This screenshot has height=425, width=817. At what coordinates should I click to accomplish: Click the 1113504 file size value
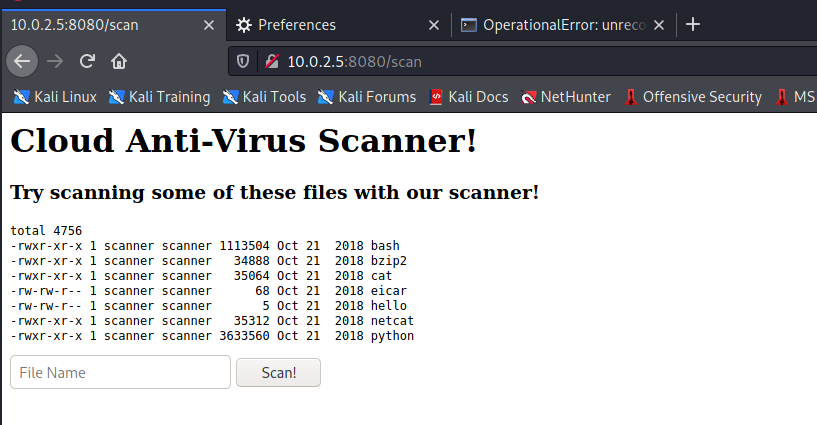click(244, 245)
